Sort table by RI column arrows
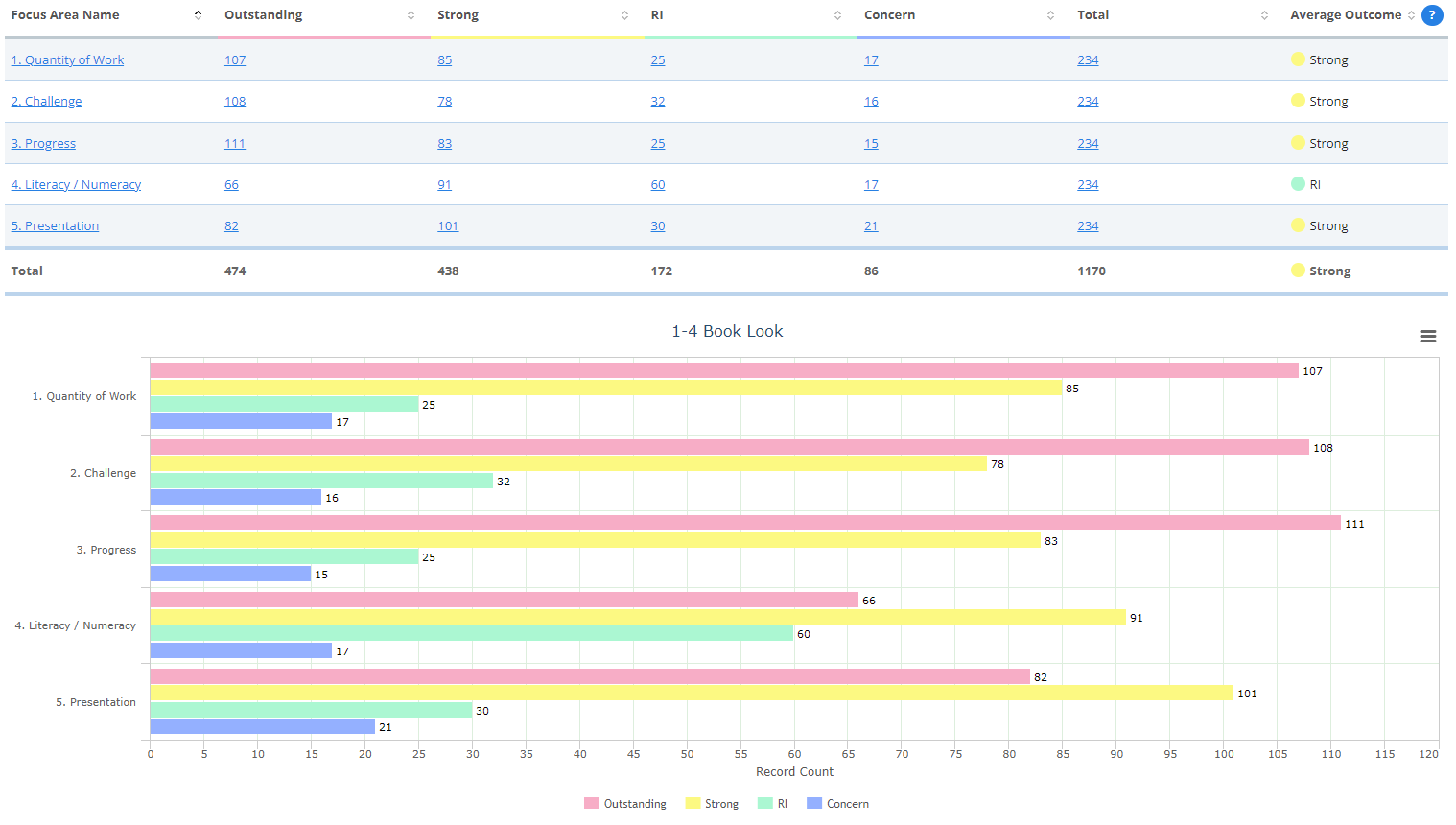Screen dimensions: 1456x825 click(x=837, y=15)
